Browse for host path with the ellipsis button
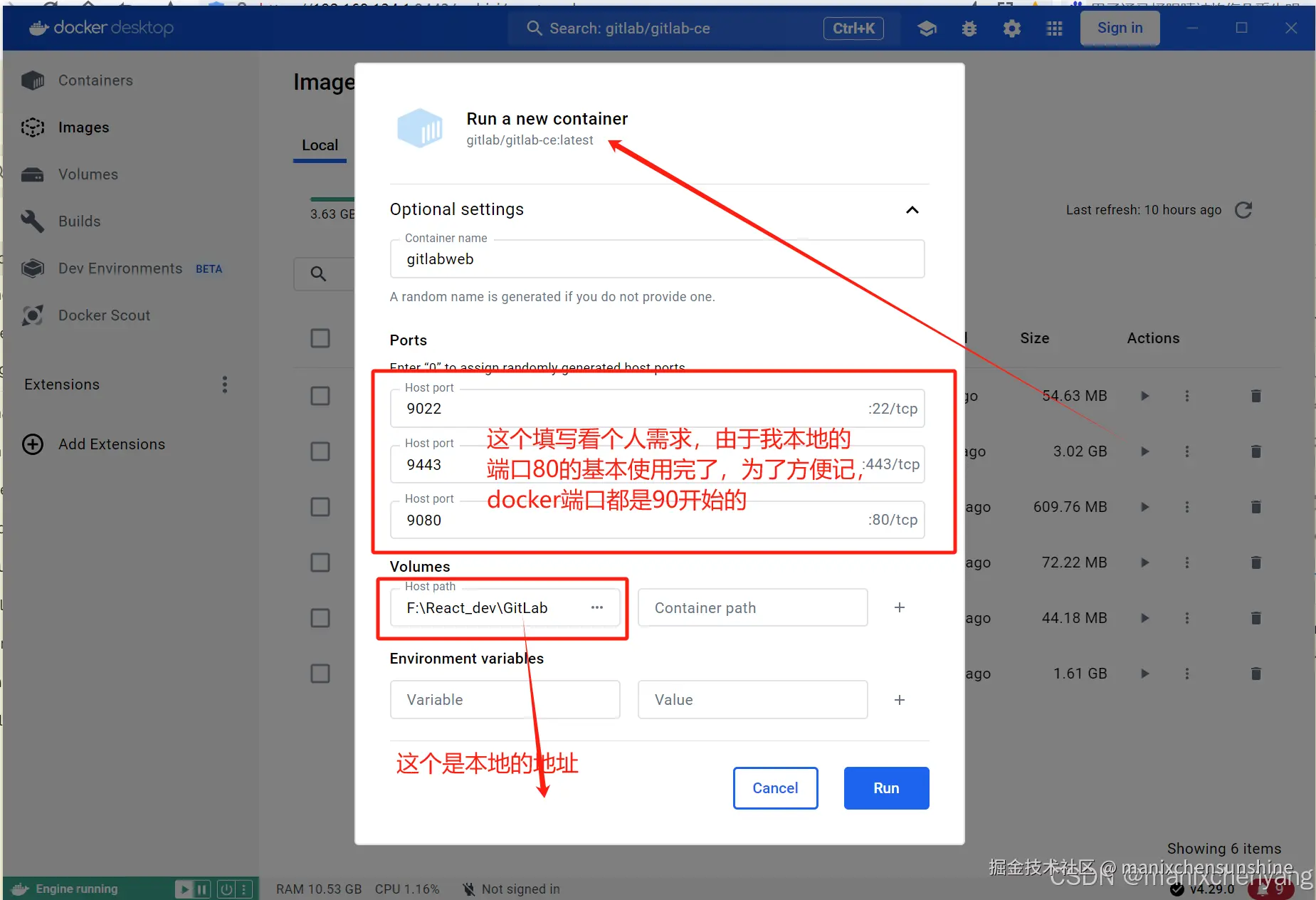This screenshot has height=900, width=1316. click(597, 607)
